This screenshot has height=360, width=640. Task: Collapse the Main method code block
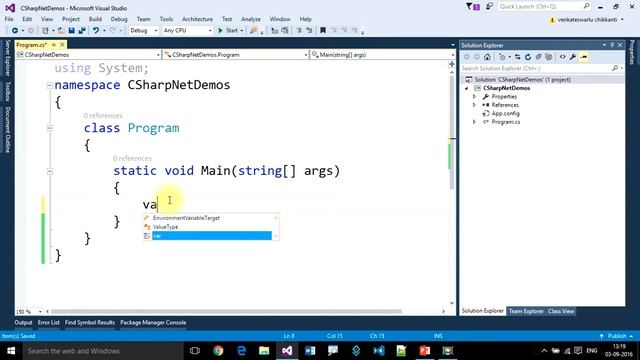point(50,171)
